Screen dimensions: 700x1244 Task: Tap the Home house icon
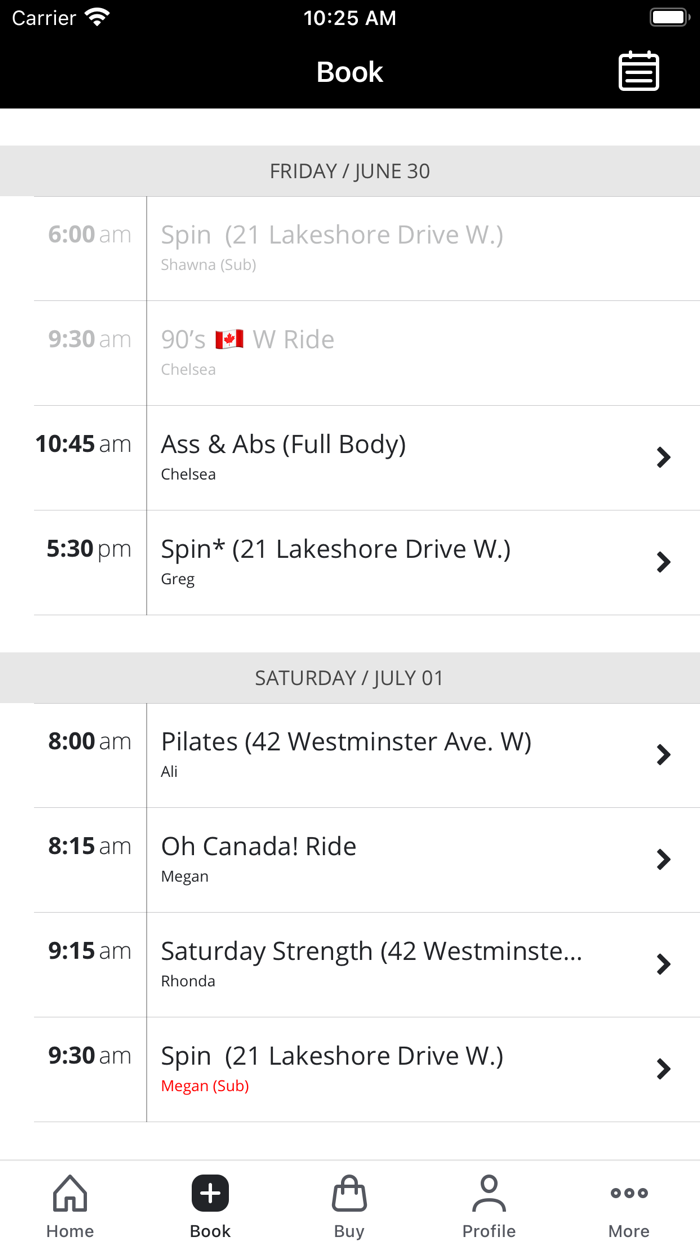coord(70,1193)
